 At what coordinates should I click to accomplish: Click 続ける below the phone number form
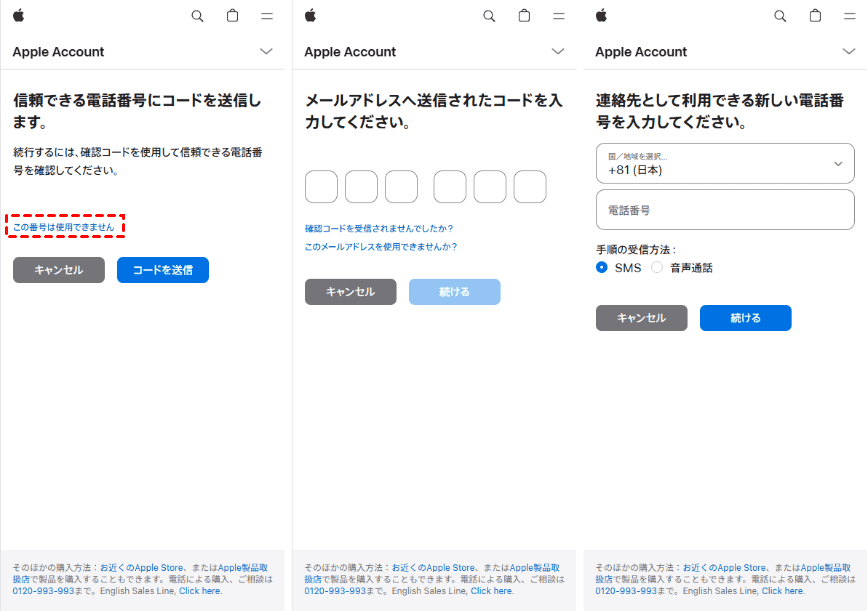tap(745, 318)
